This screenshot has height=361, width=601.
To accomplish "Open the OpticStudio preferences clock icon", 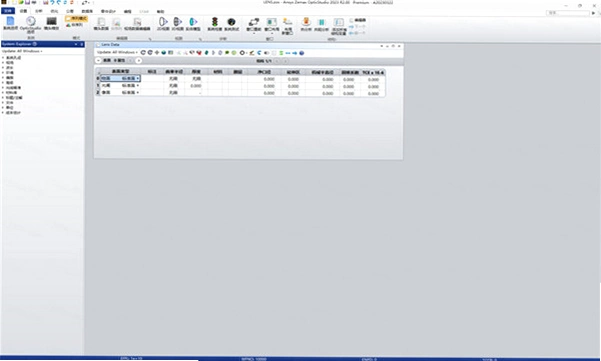I will tap(30, 24).
